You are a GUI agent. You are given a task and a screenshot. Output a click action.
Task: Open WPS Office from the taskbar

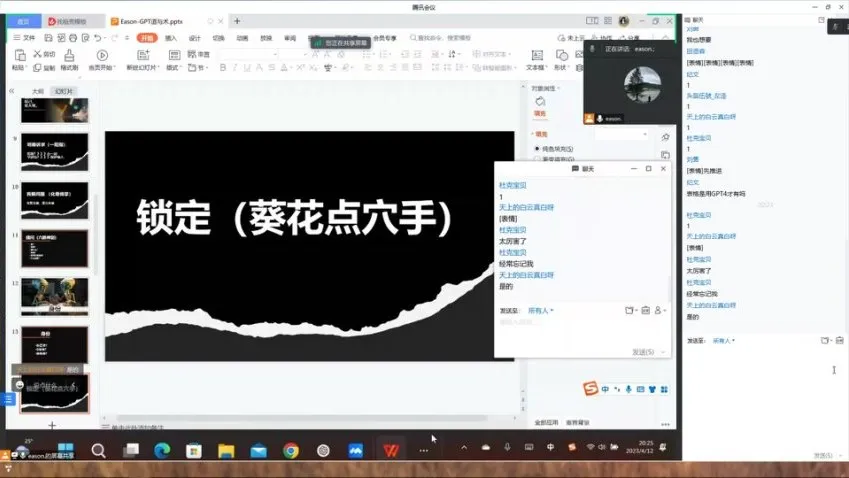[x=390, y=450]
